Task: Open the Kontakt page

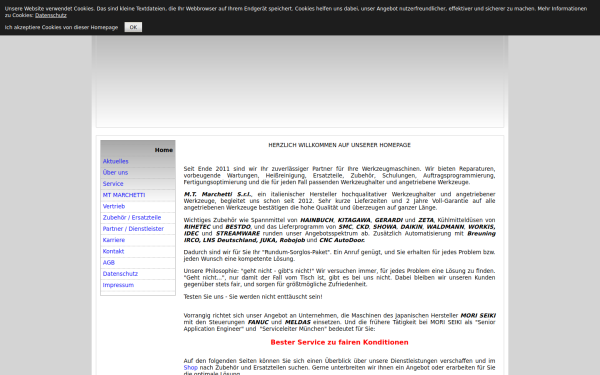Action: point(113,251)
